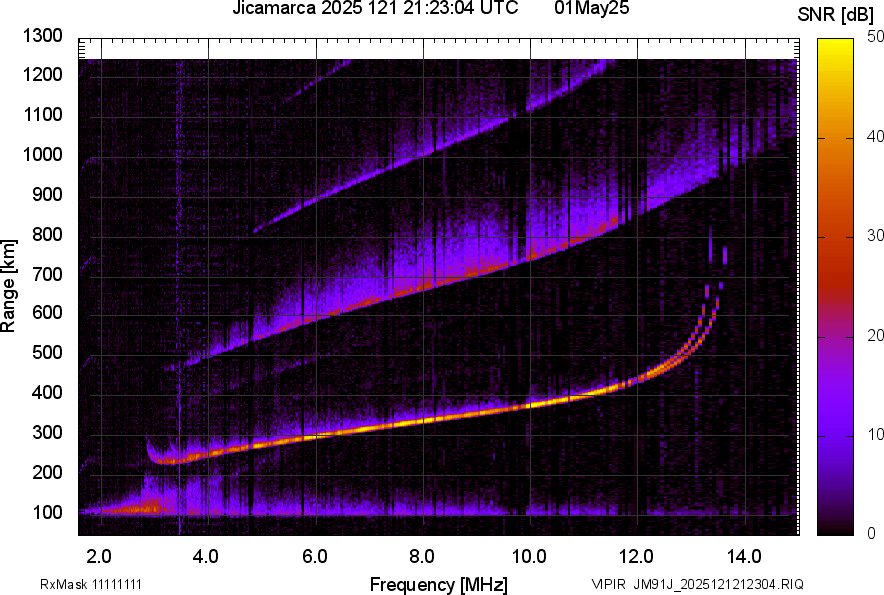Click colorbar tick label '0'
Image resolution: width=884 pixels, height=595 pixels.
872,533
